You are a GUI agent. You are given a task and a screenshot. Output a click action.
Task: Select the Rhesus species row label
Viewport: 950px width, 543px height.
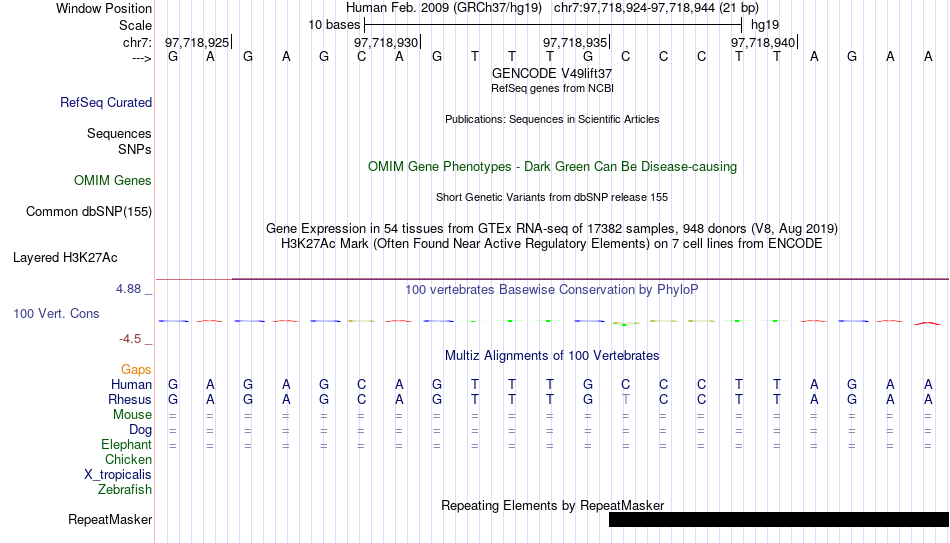pyautogui.click(x=130, y=400)
